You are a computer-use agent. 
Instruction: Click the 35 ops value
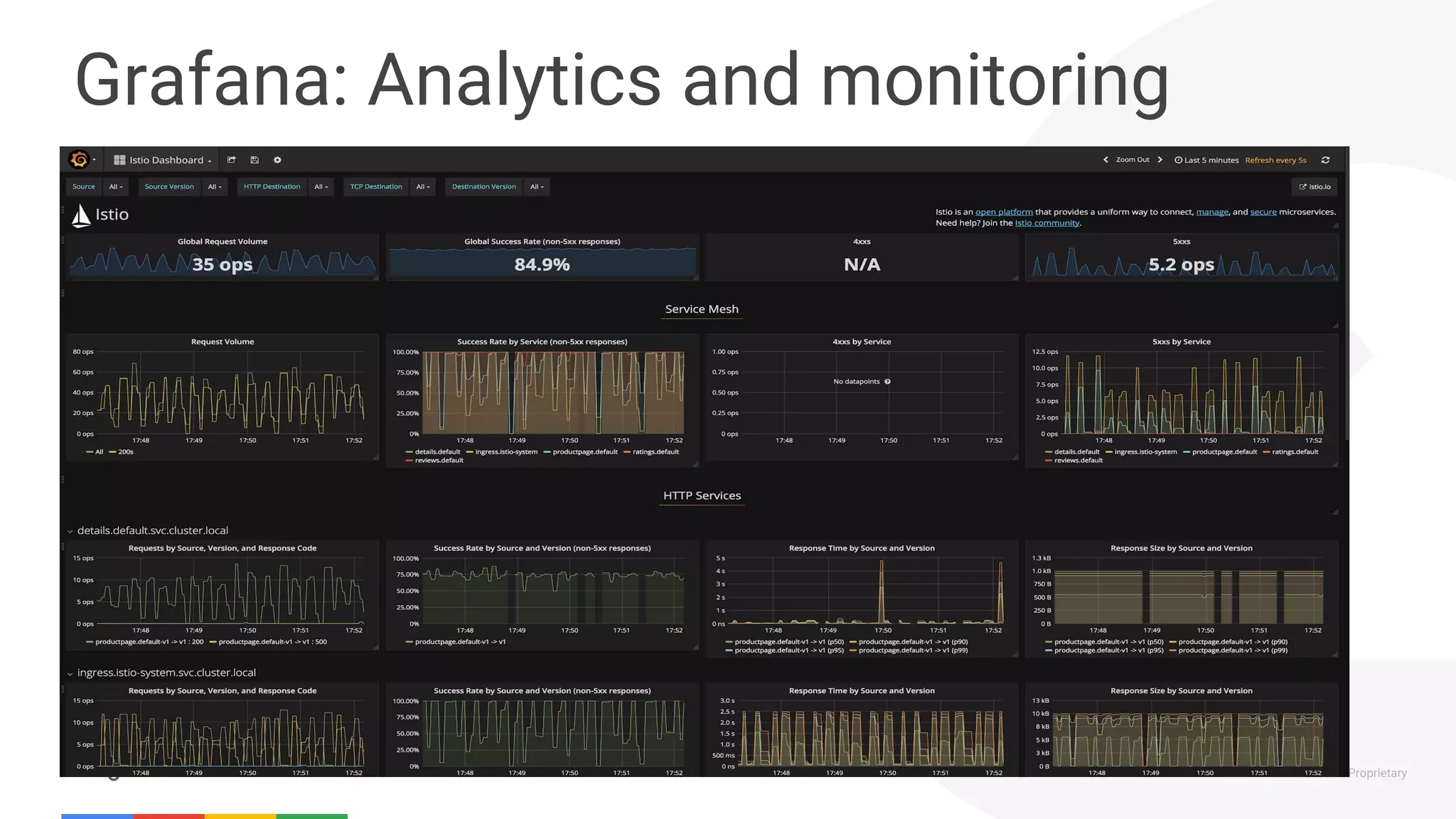(x=223, y=264)
